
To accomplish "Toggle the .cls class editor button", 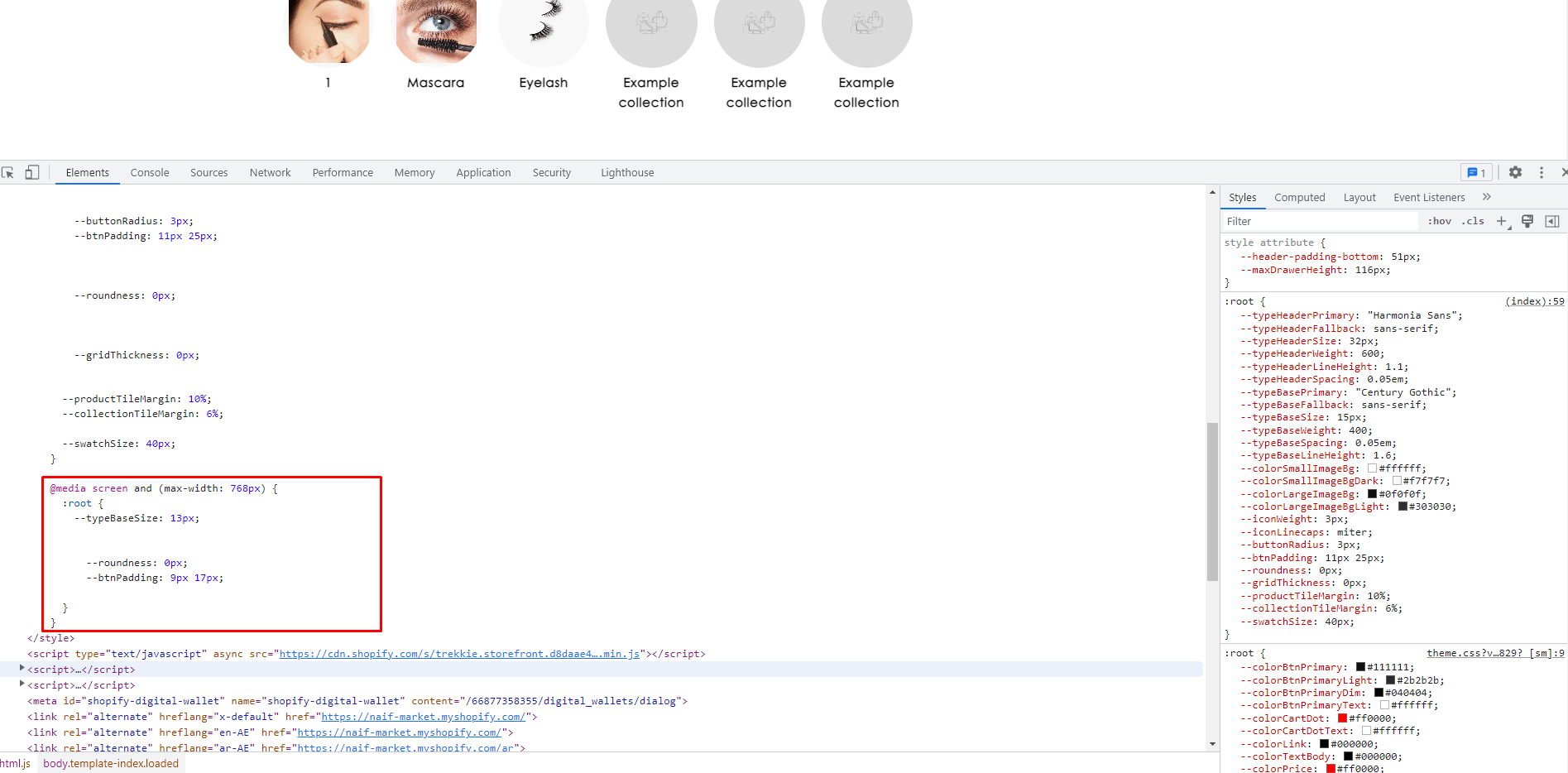I will (1473, 221).
